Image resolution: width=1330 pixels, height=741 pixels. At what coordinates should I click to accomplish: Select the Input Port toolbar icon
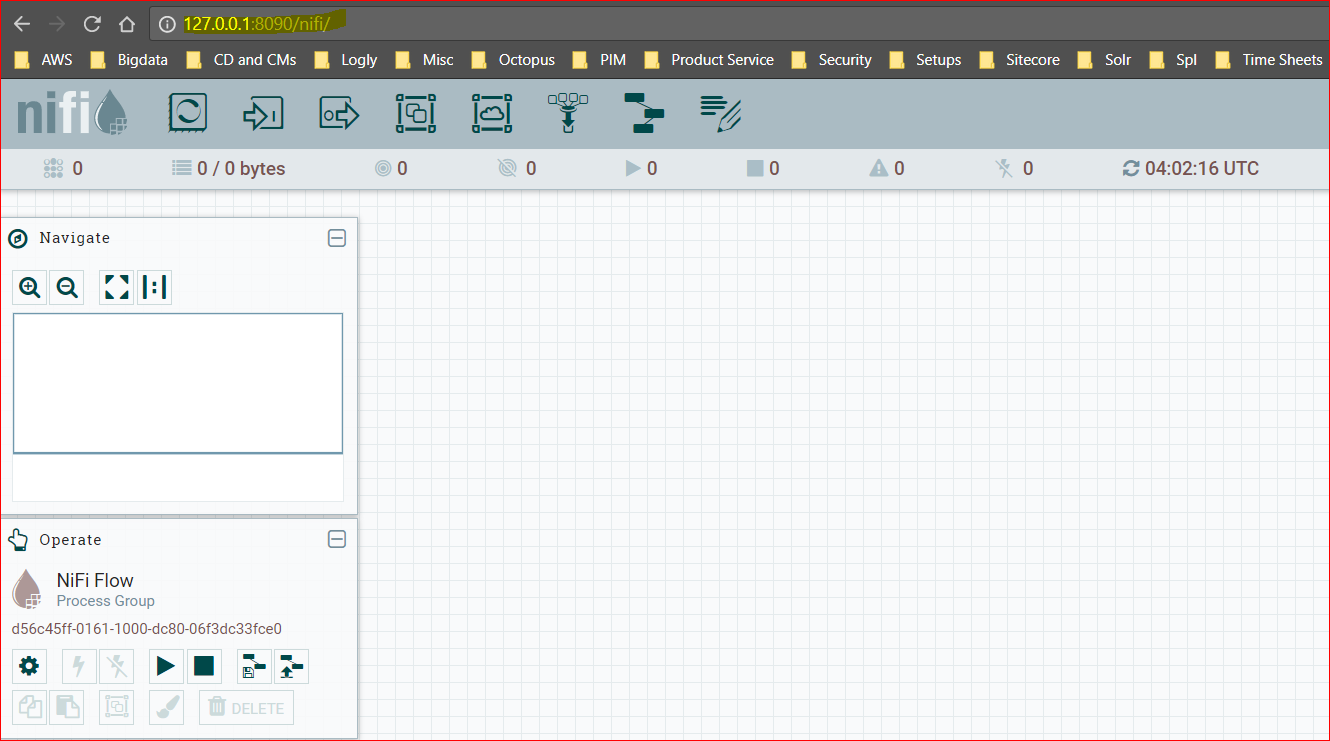[x=263, y=114]
